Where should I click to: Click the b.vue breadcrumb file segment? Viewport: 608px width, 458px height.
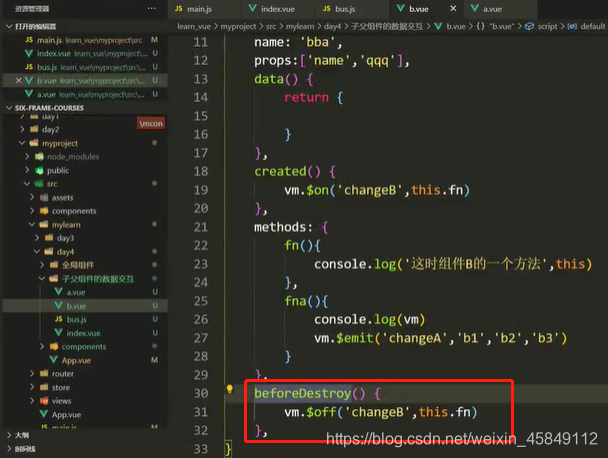(456, 26)
